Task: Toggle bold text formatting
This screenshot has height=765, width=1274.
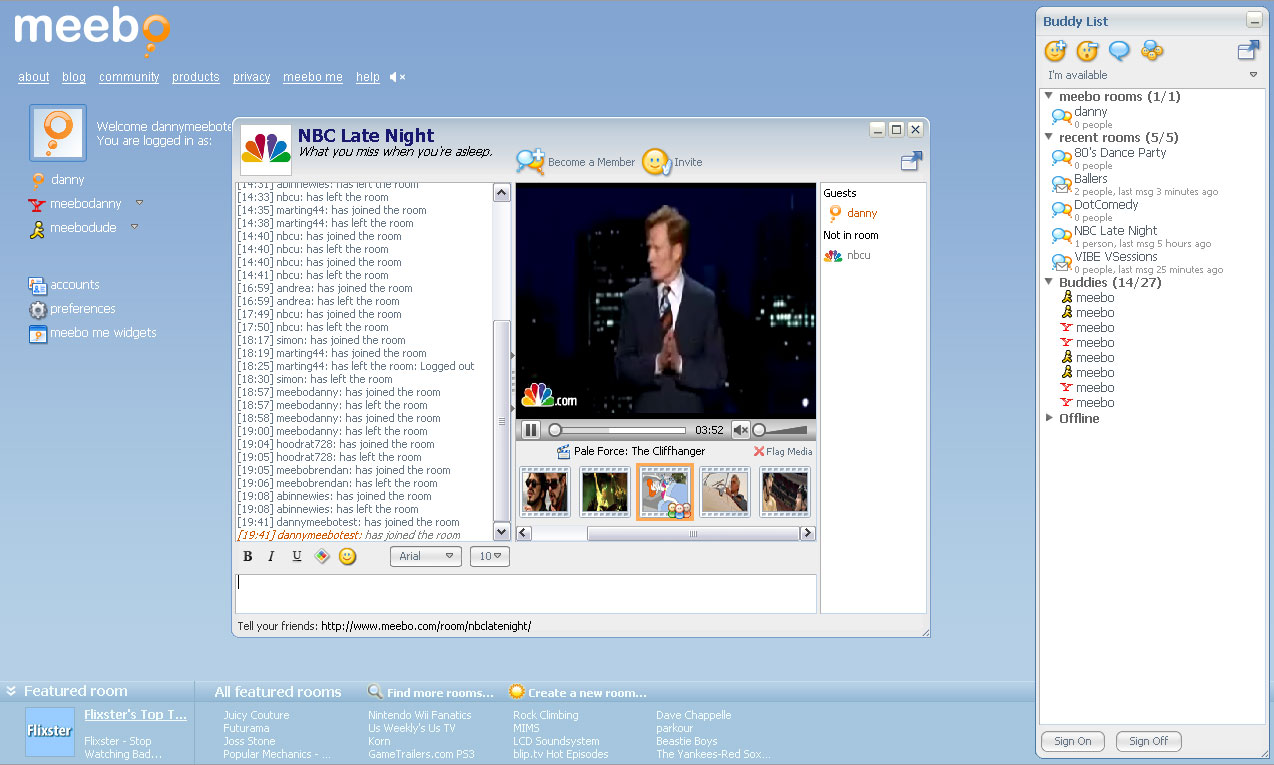Action: pos(248,557)
